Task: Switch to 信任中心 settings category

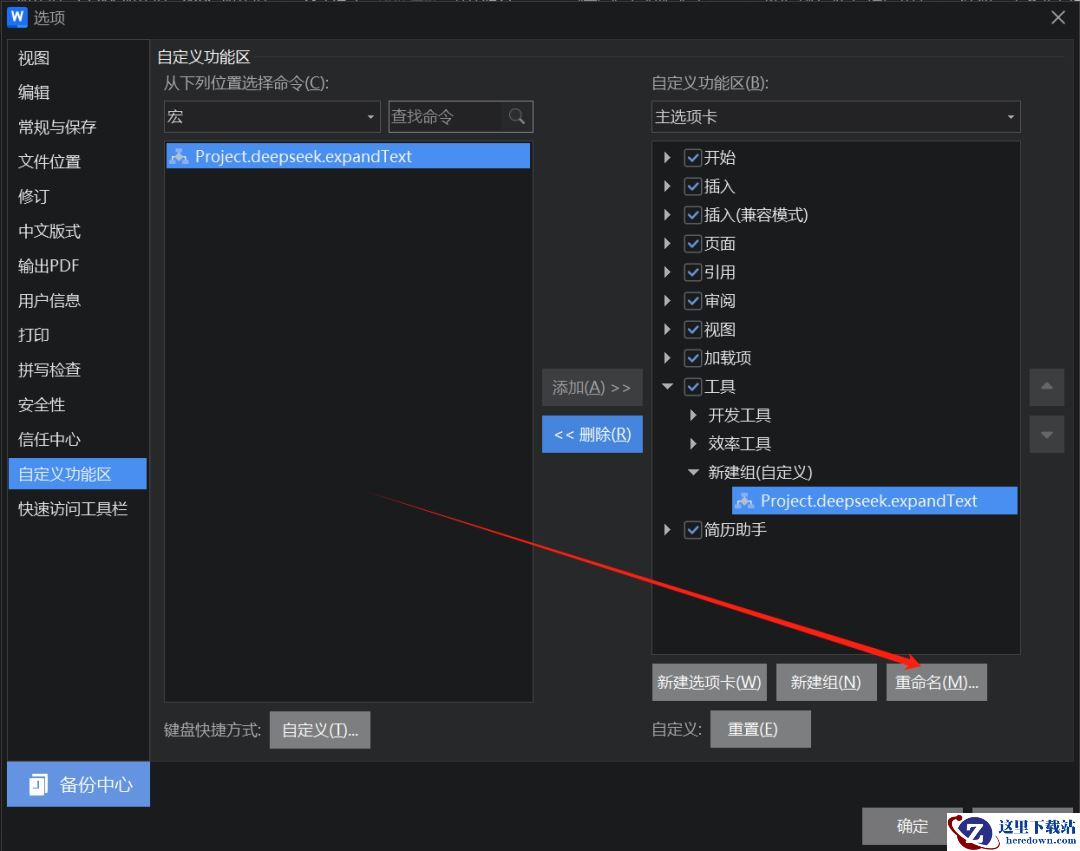Action: pyautogui.click(x=49, y=439)
